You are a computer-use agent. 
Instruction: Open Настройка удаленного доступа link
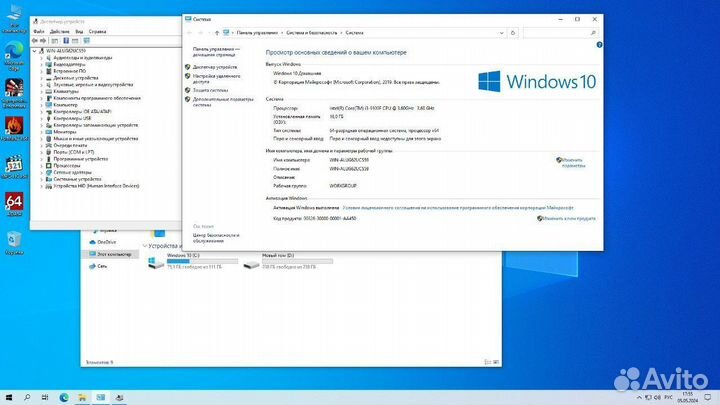click(216, 79)
